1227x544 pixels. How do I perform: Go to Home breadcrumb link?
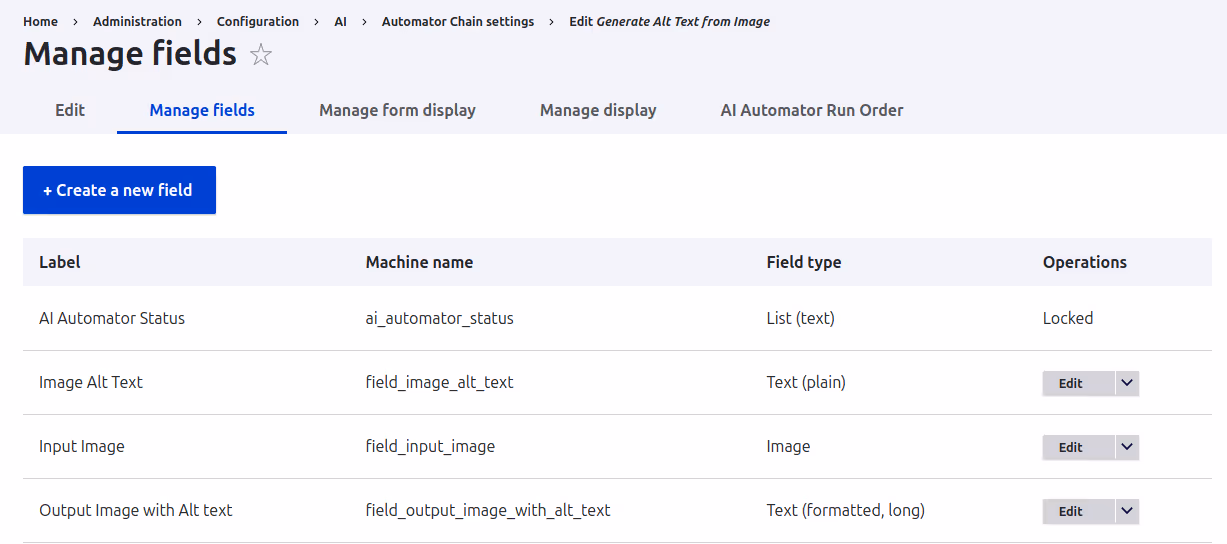coord(41,21)
